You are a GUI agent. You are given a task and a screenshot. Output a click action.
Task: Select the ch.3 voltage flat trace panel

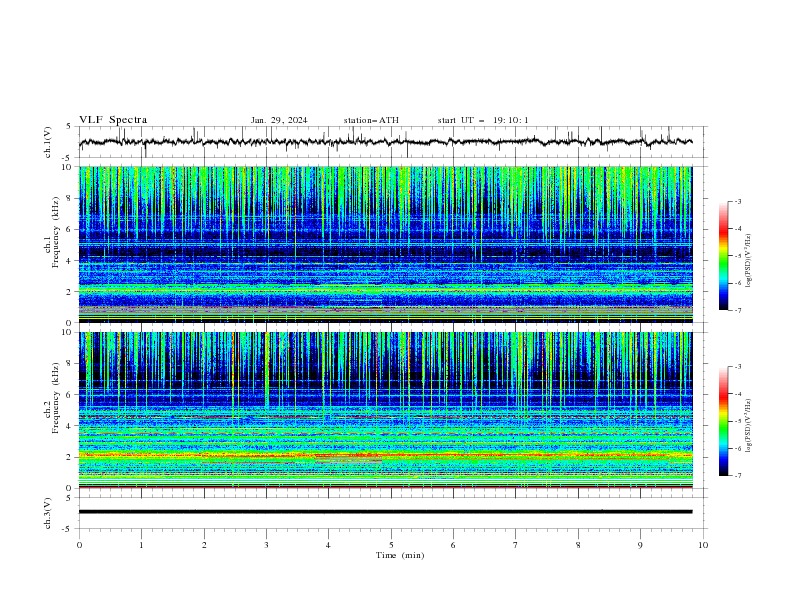coord(392,513)
